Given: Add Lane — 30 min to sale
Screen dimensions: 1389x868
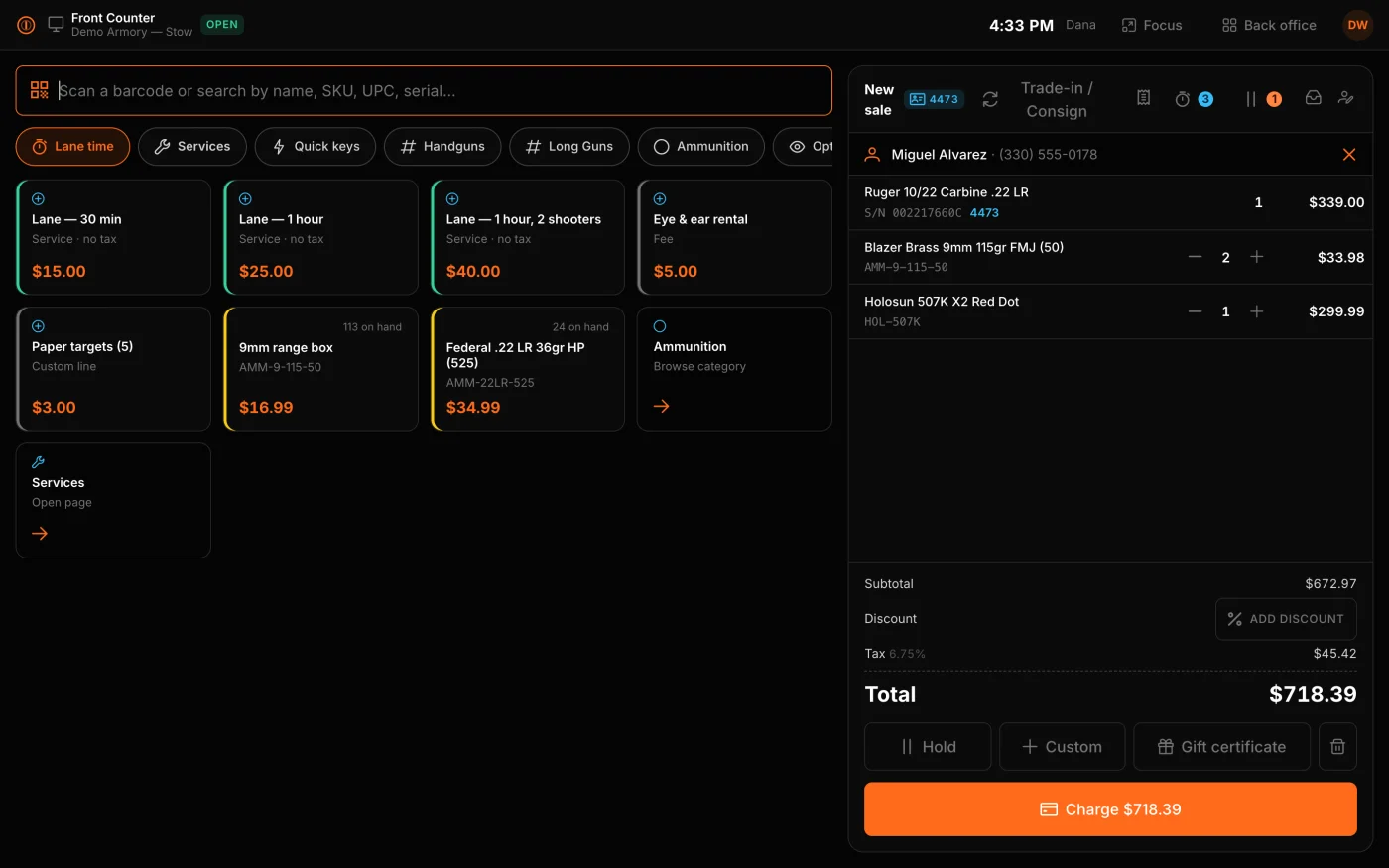Looking at the screenshot, I should 113,237.
